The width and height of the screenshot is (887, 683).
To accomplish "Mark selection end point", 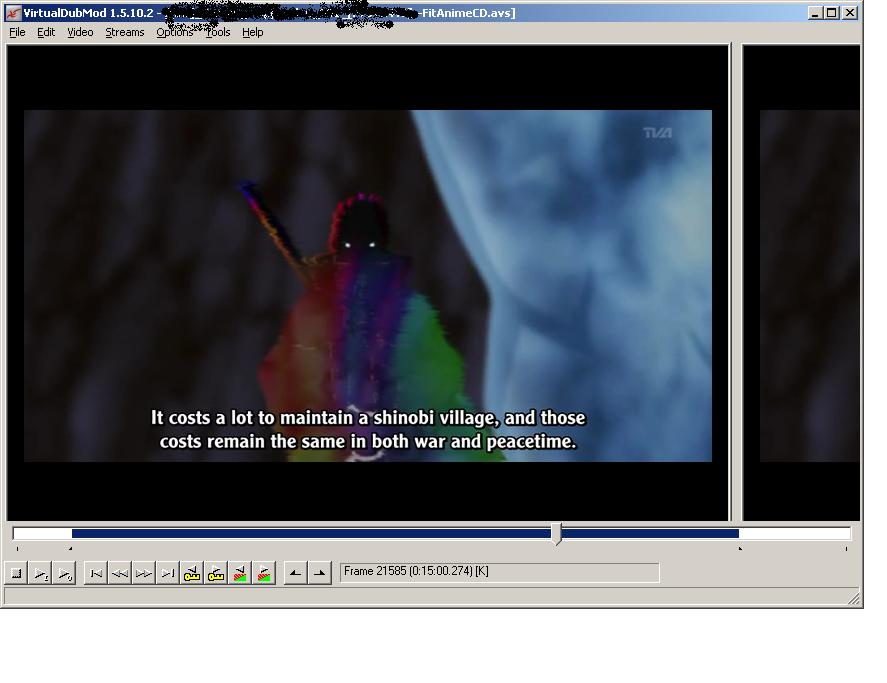I will pos(320,573).
